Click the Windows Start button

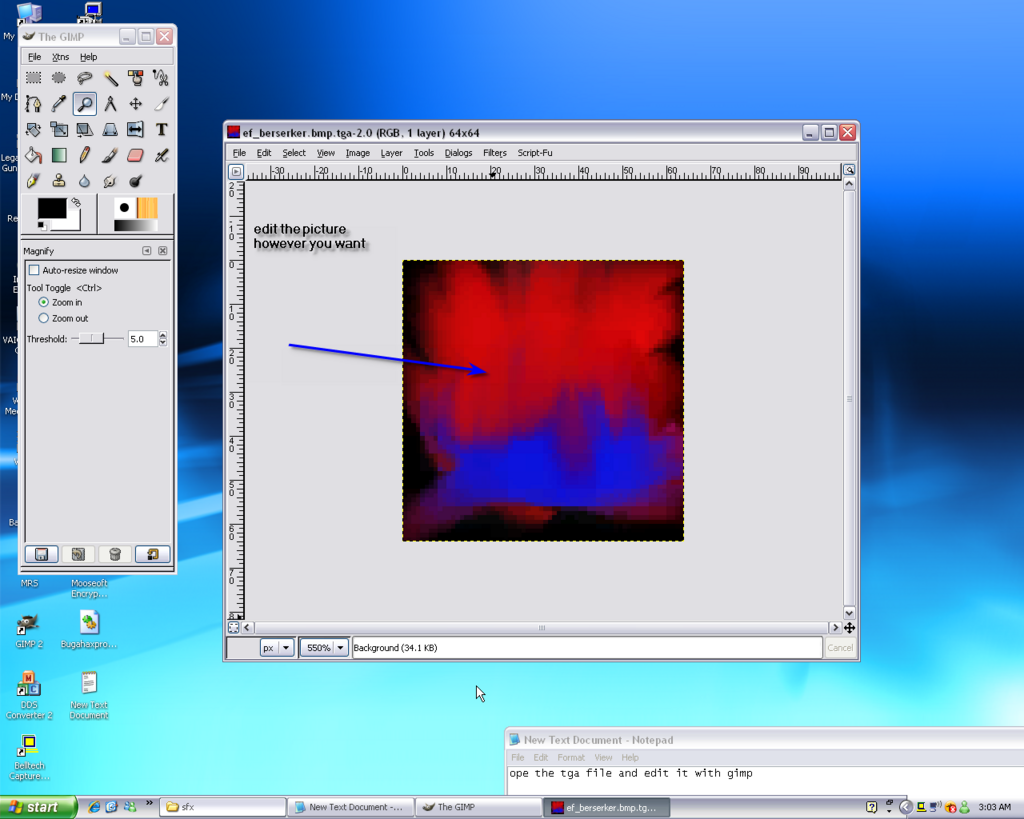coord(38,807)
